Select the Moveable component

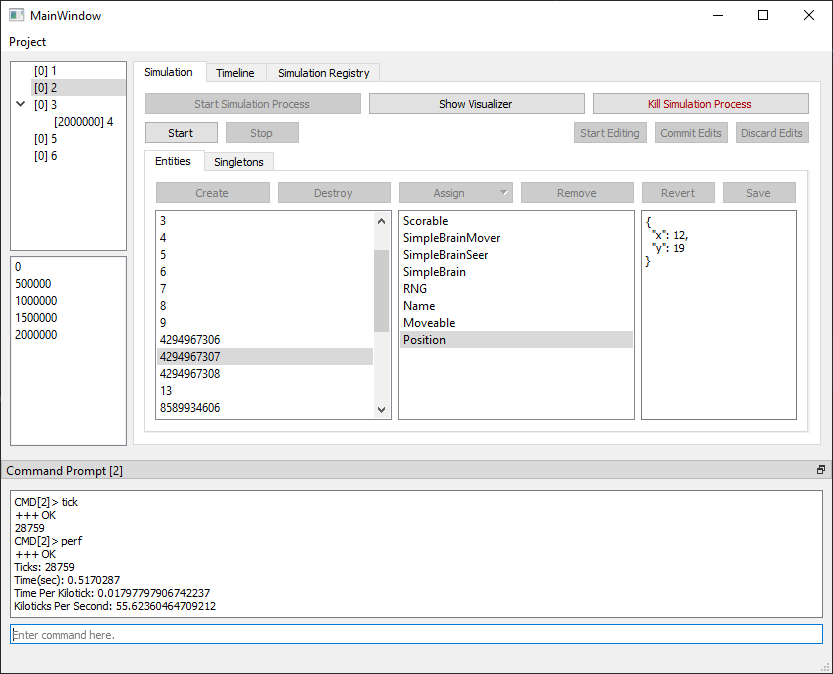tap(516, 322)
